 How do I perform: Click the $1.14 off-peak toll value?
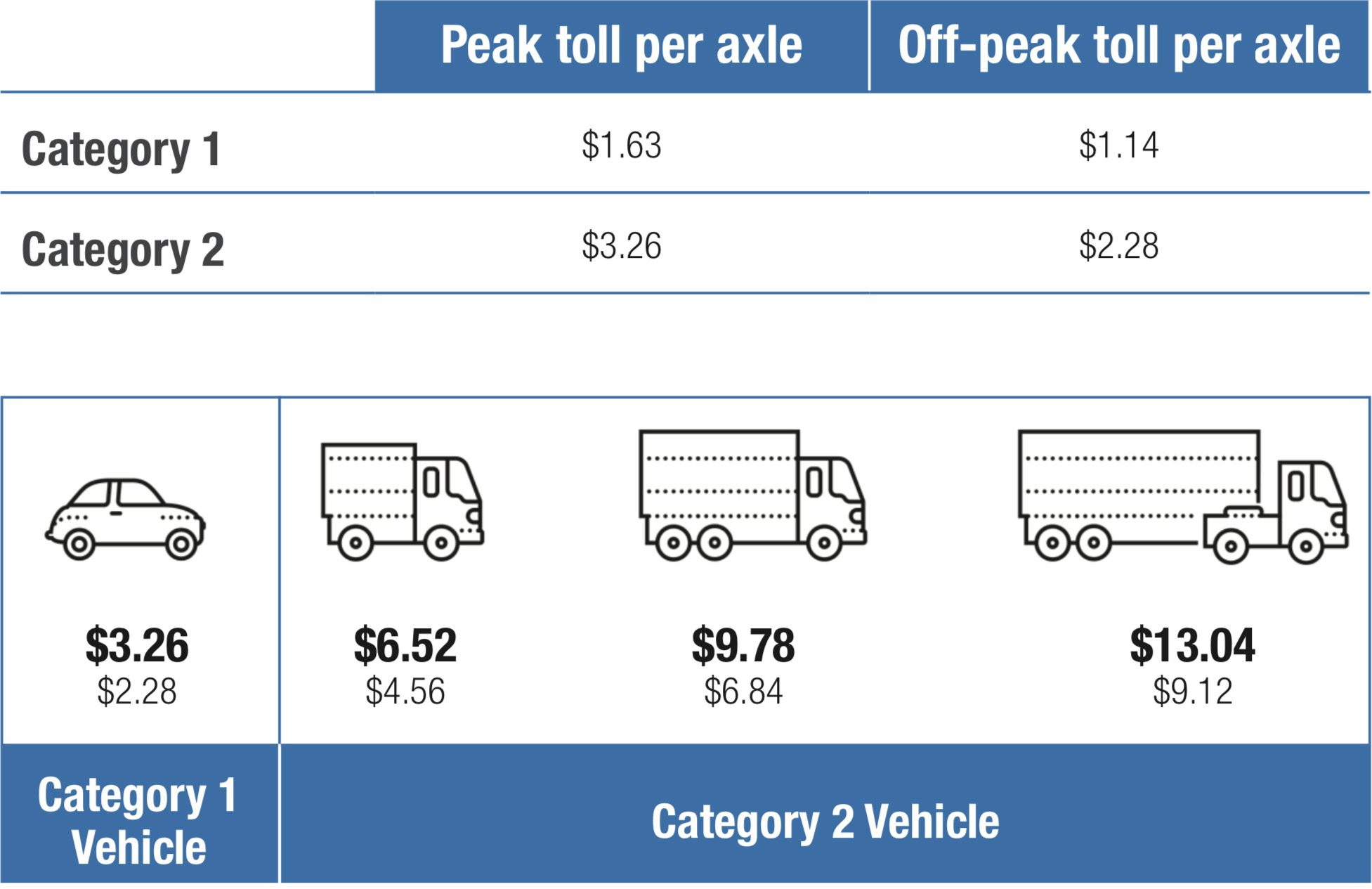coord(1119,145)
